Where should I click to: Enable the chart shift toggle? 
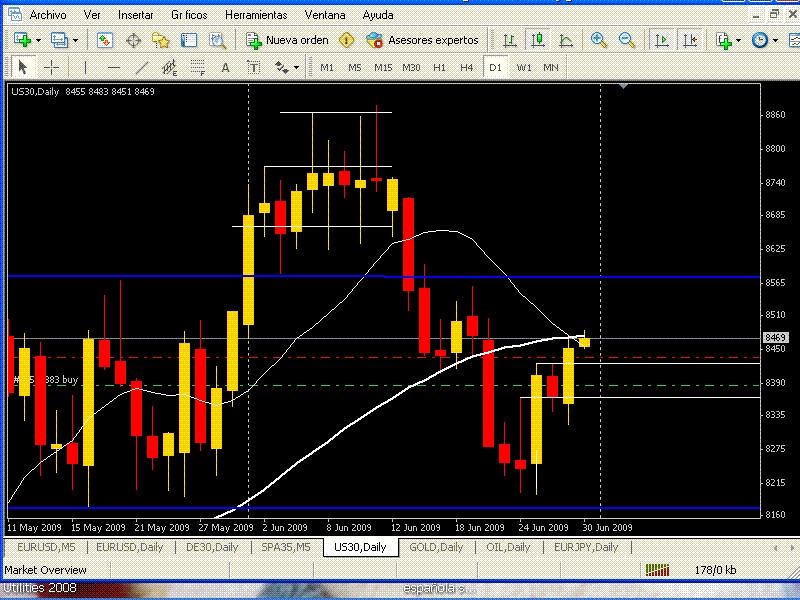(x=689, y=40)
